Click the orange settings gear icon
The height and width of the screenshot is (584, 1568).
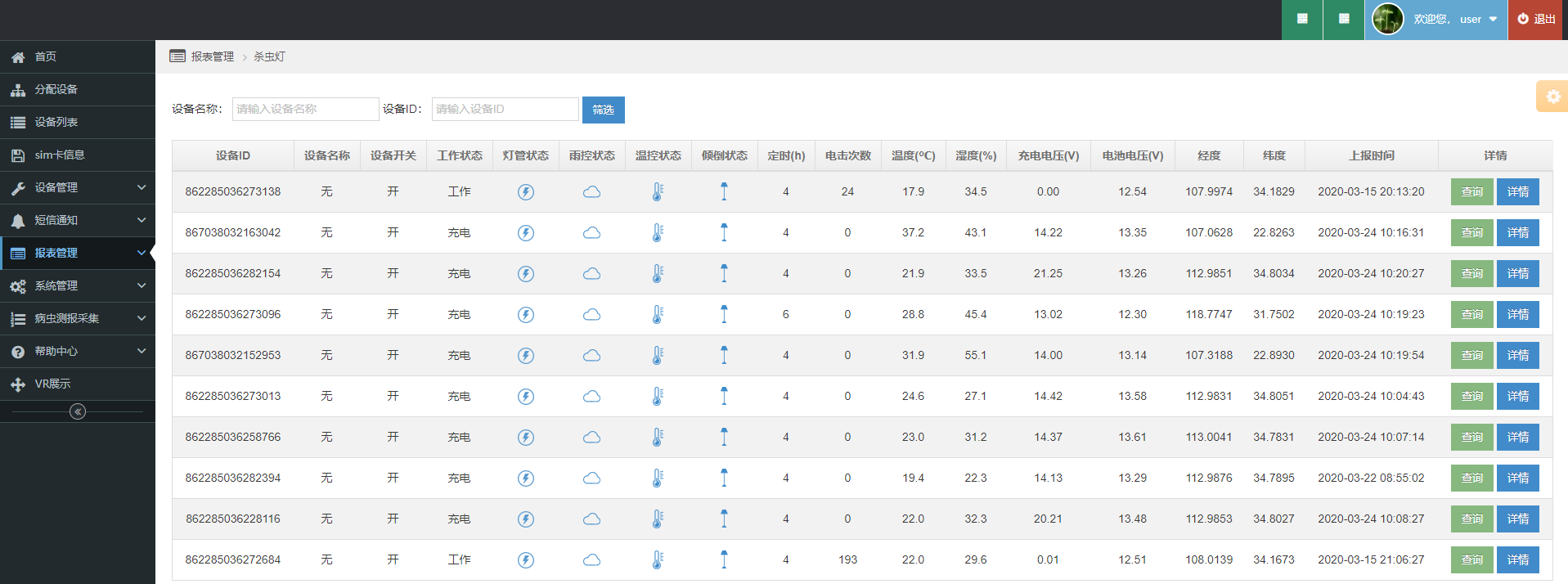click(x=1552, y=97)
